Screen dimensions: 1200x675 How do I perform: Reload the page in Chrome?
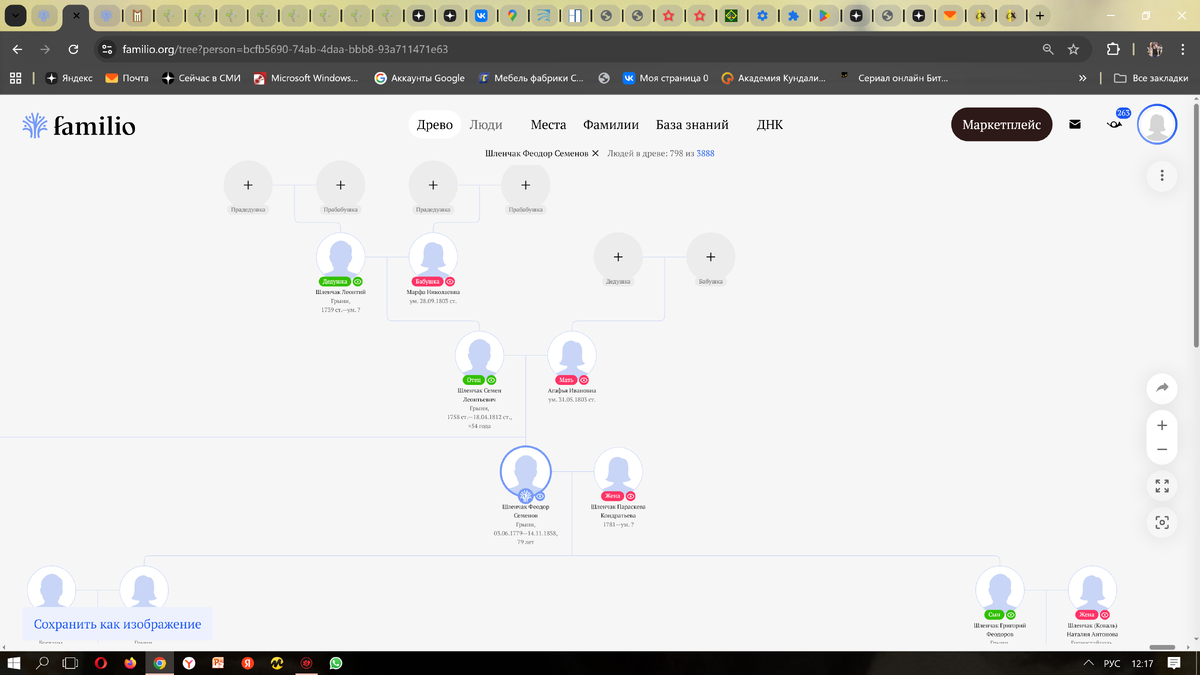click(x=73, y=49)
